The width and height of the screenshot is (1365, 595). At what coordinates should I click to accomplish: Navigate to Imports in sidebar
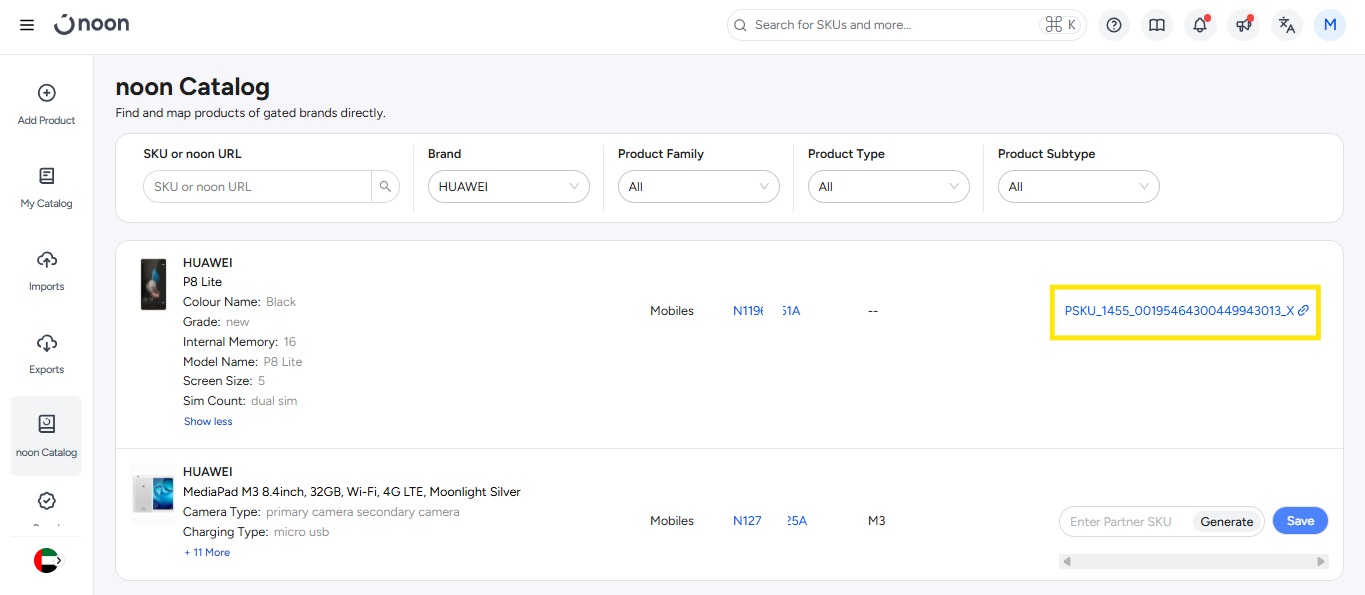47,270
